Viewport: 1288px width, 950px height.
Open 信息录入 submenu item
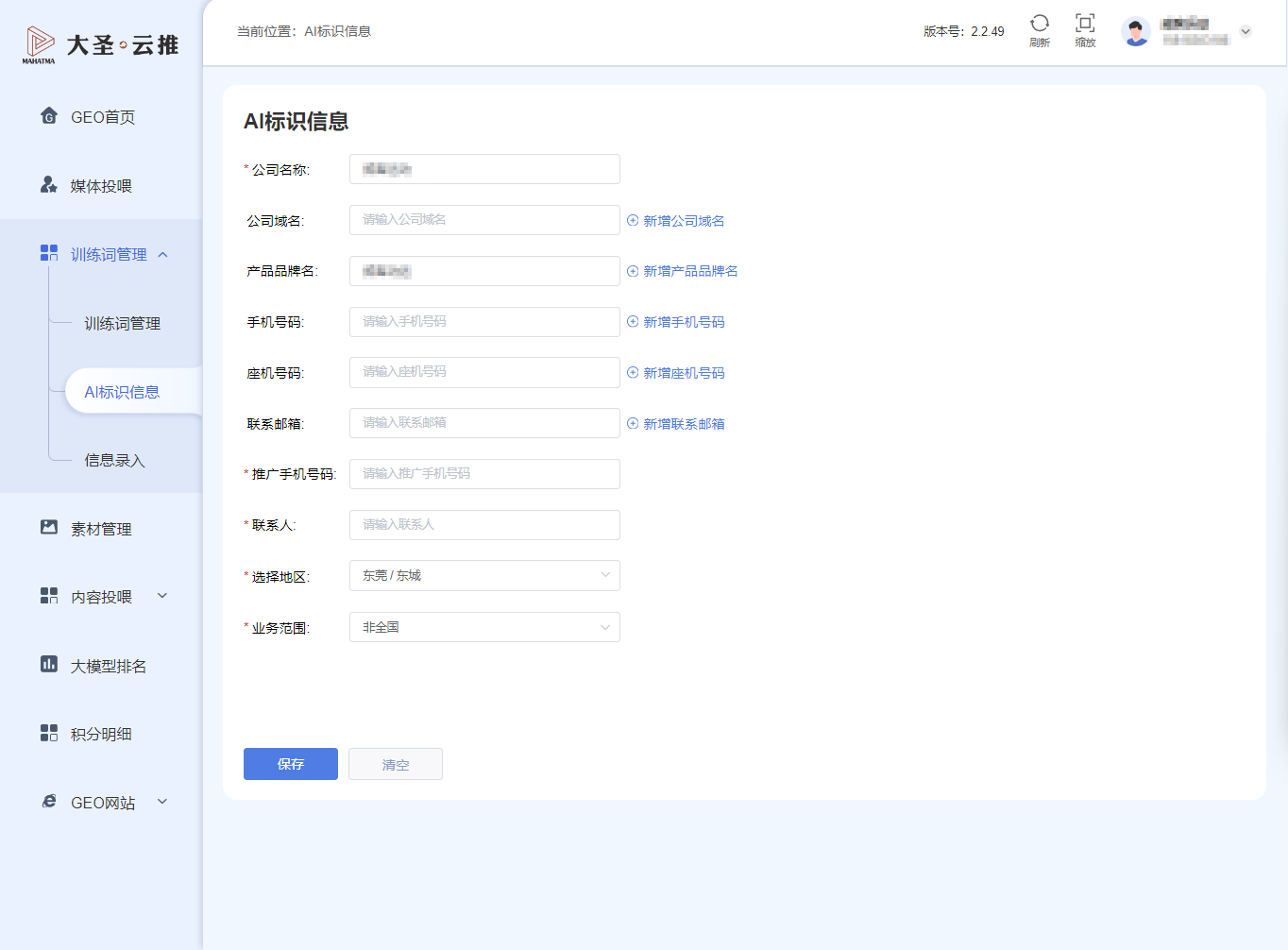114,460
